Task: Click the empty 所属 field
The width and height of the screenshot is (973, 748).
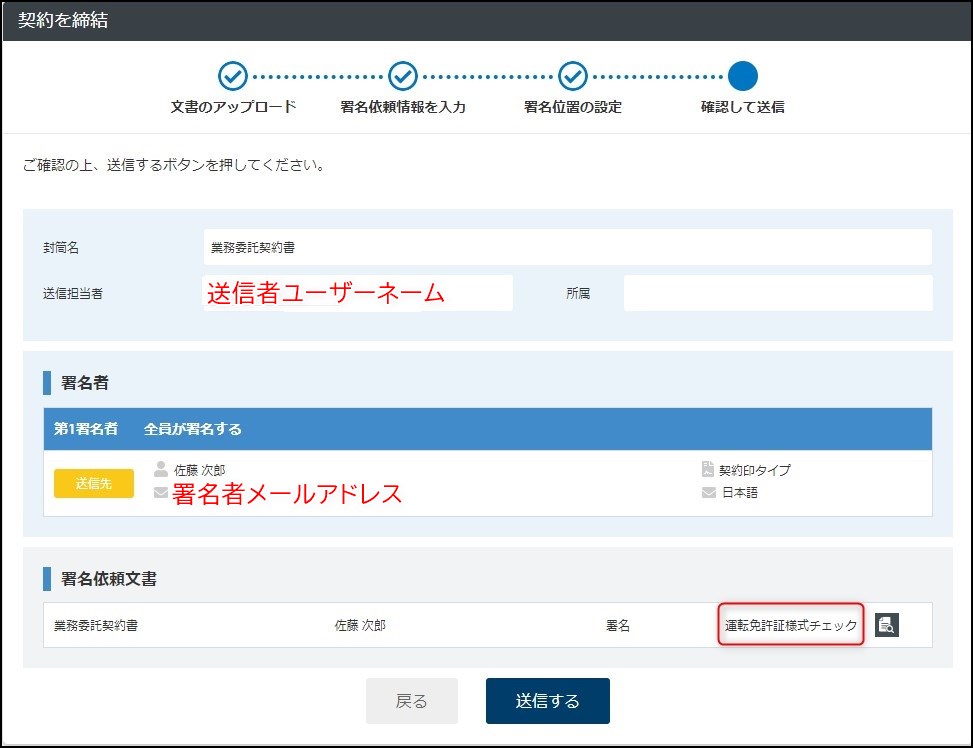Action: [777, 293]
